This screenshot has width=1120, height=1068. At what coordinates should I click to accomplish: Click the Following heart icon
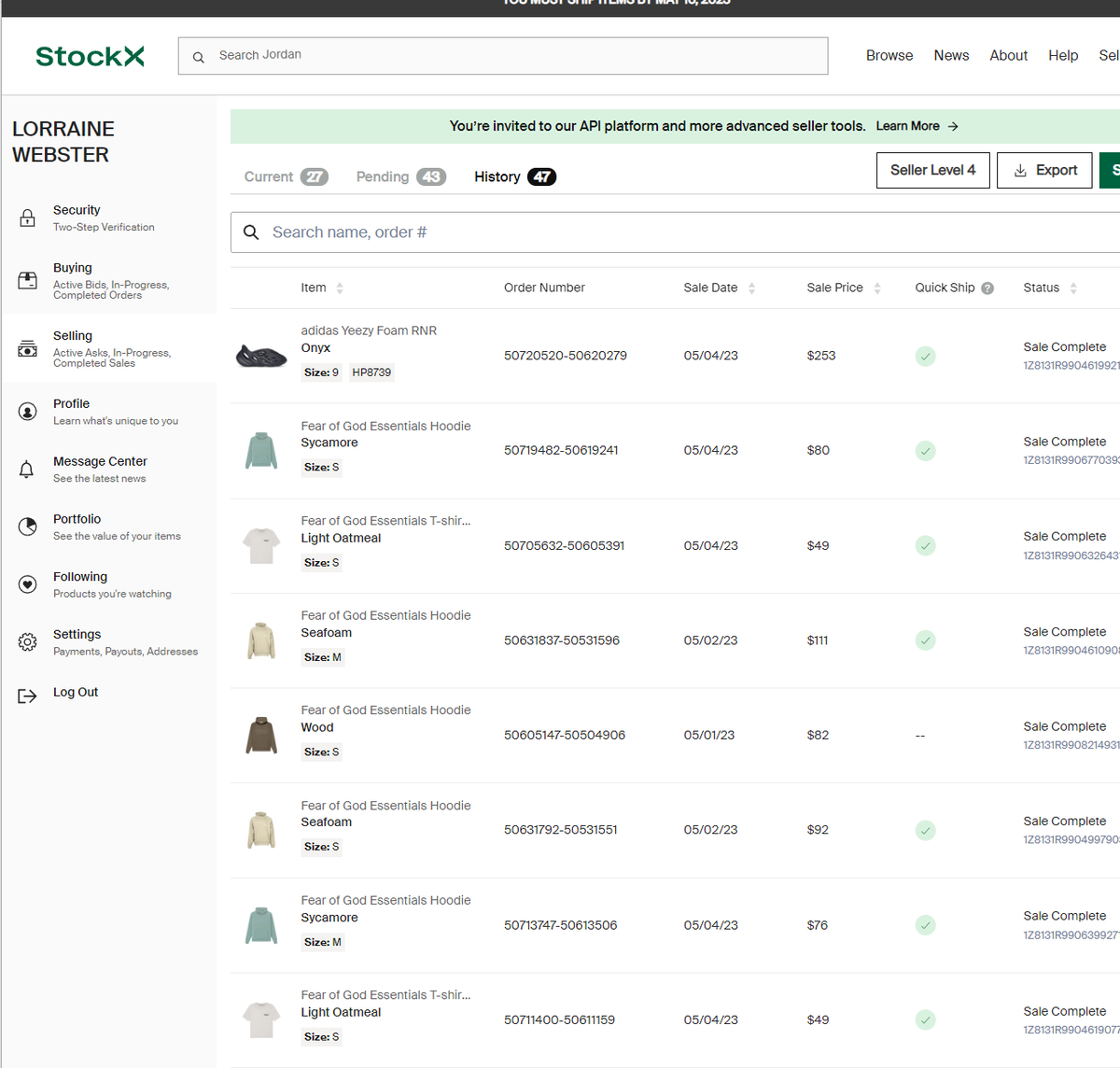(x=28, y=584)
